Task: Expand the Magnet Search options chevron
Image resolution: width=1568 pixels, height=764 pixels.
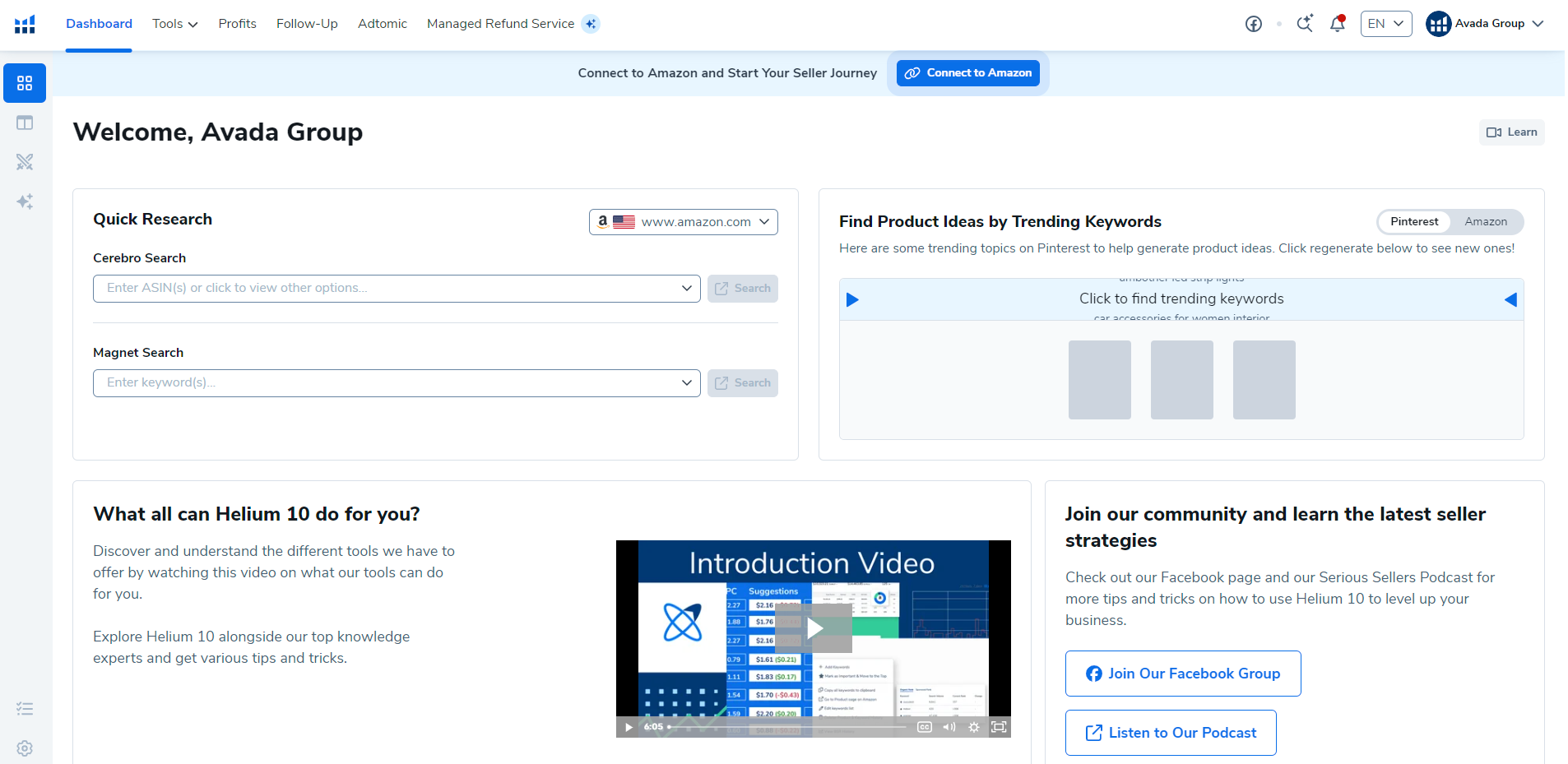Action: click(687, 382)
